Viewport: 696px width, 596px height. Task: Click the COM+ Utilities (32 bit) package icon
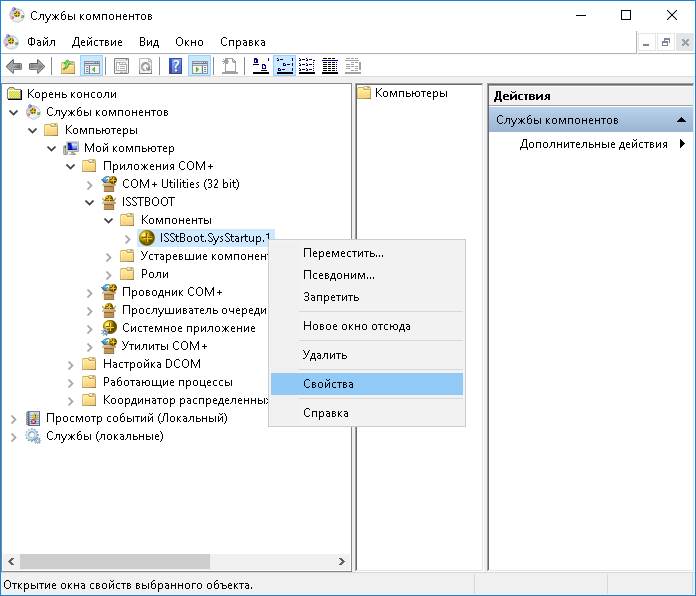[109, 184]
